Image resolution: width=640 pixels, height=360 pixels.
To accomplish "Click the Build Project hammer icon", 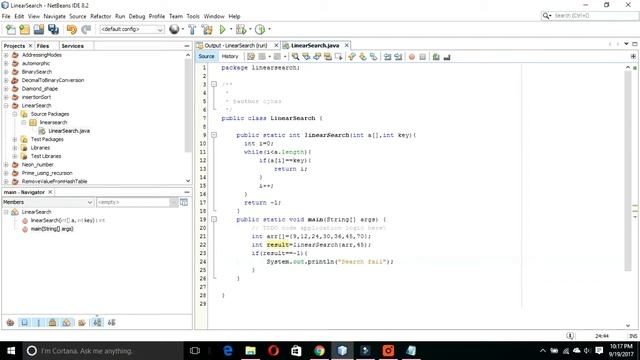I will pyautogui.click(x=192, y=29).
